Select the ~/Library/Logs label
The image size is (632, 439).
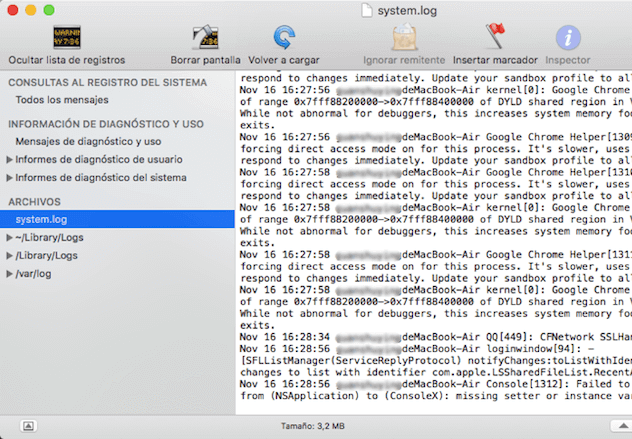49,237
